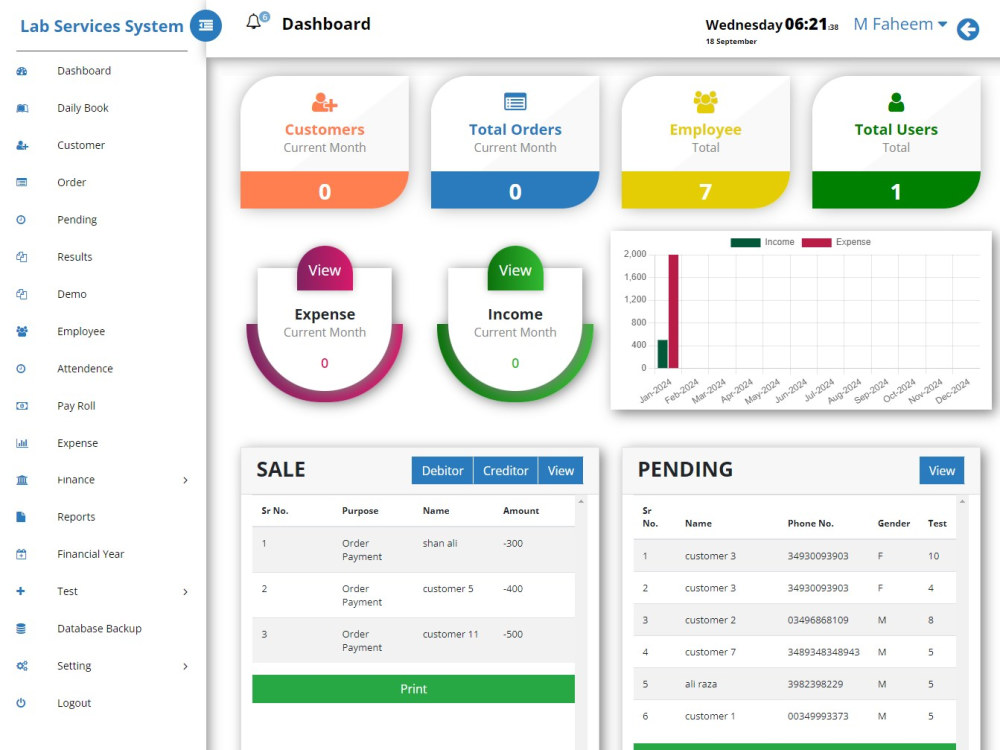Select sale row for customer 11
The width and height of the screenshot is (1000, 750).
coord(413,640)
